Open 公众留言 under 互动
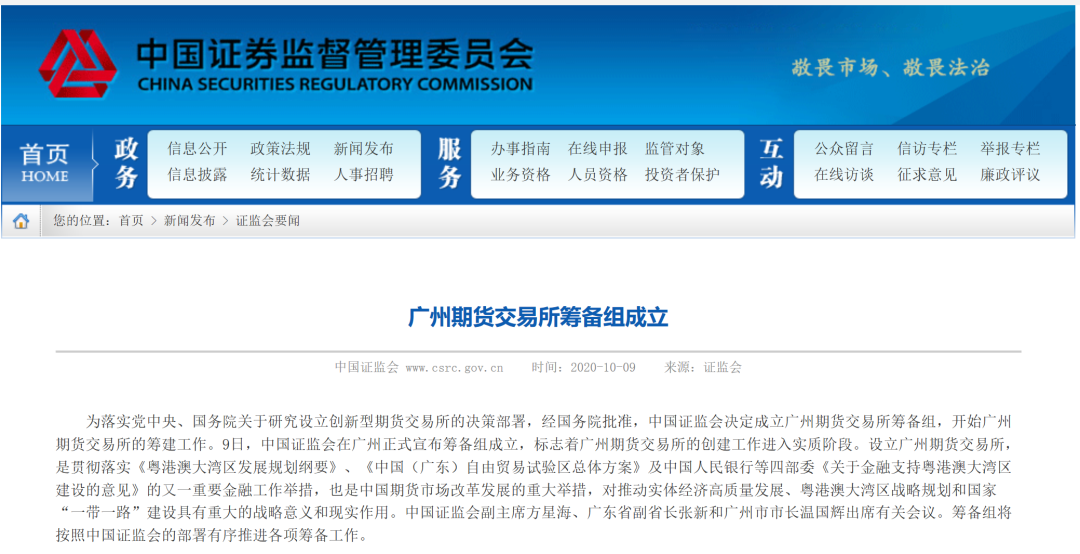The height and width of the screenshot is (554, 1080). coord(844,149)
